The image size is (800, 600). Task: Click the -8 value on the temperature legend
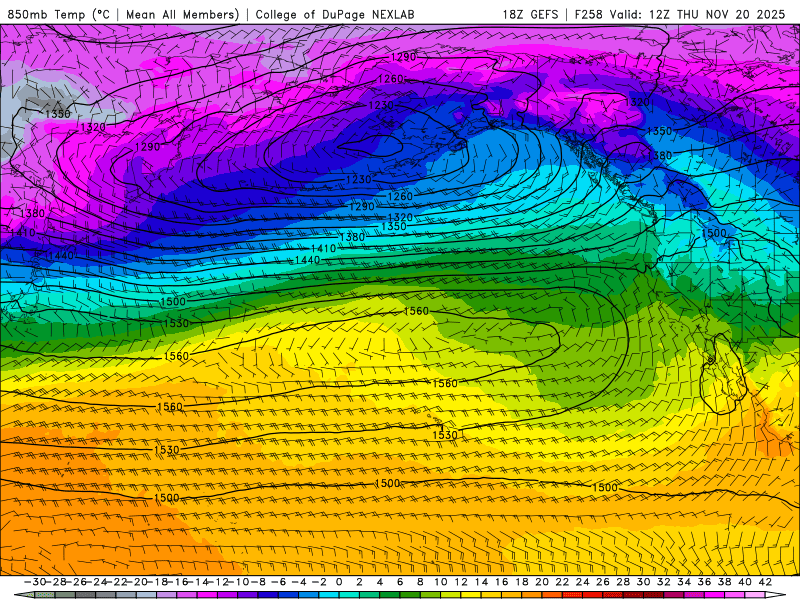pos(258,582)
